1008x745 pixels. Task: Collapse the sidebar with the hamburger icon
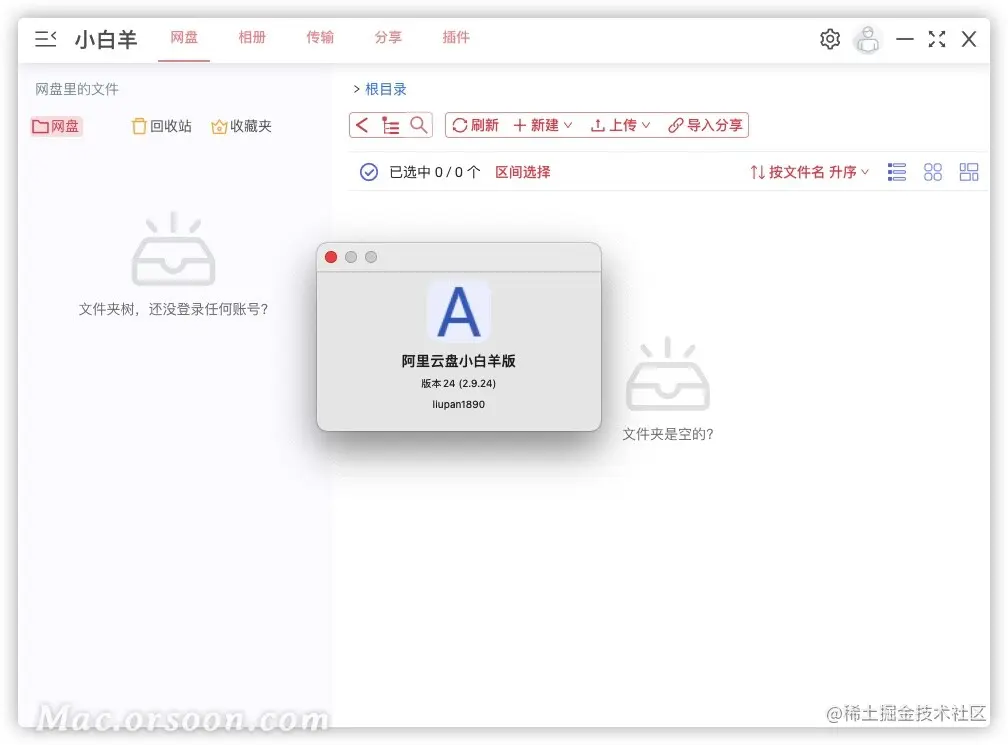[46, 39]
